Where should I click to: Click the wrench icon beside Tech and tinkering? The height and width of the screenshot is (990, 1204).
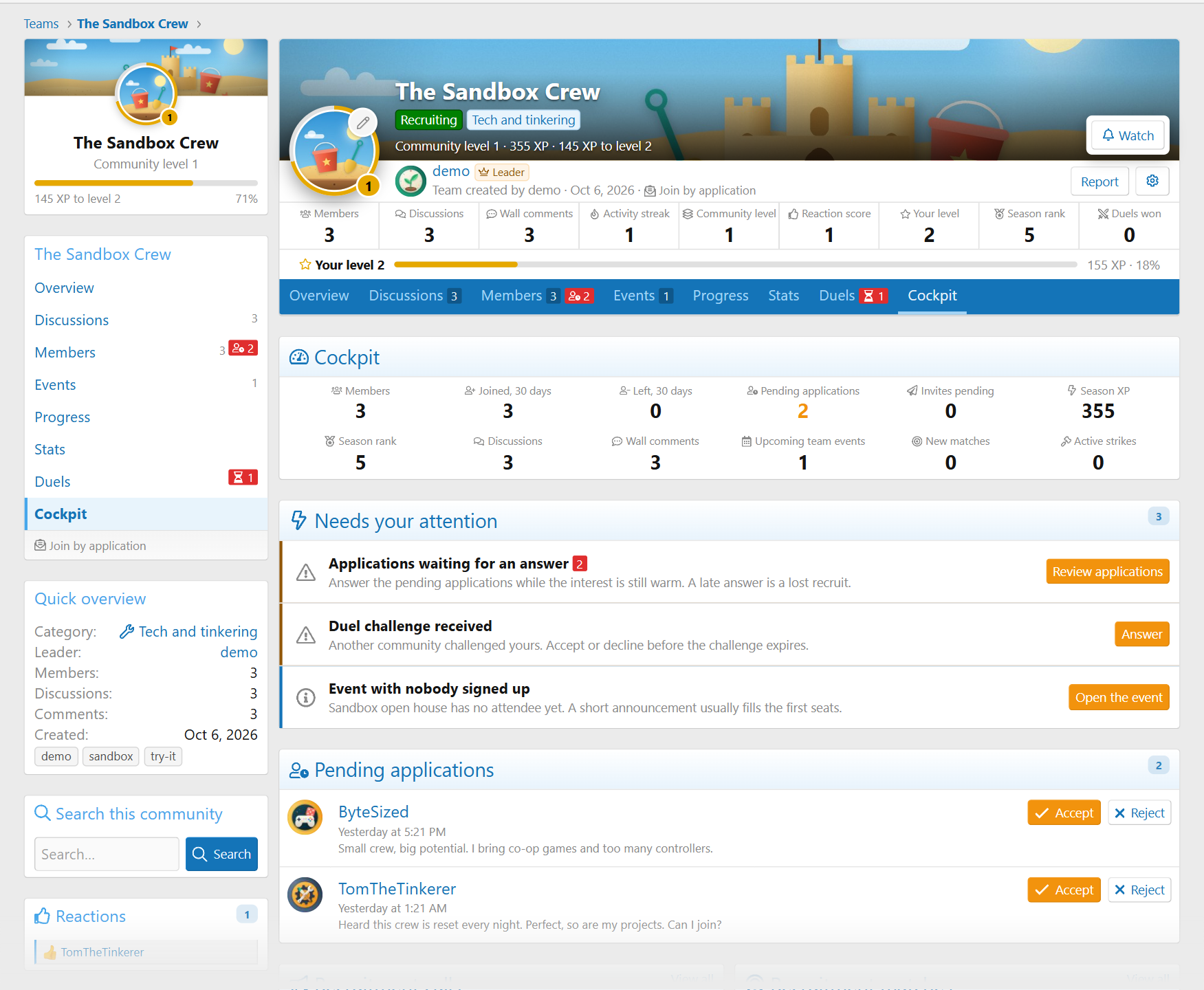pyautogui.click(x=127, y=631)
